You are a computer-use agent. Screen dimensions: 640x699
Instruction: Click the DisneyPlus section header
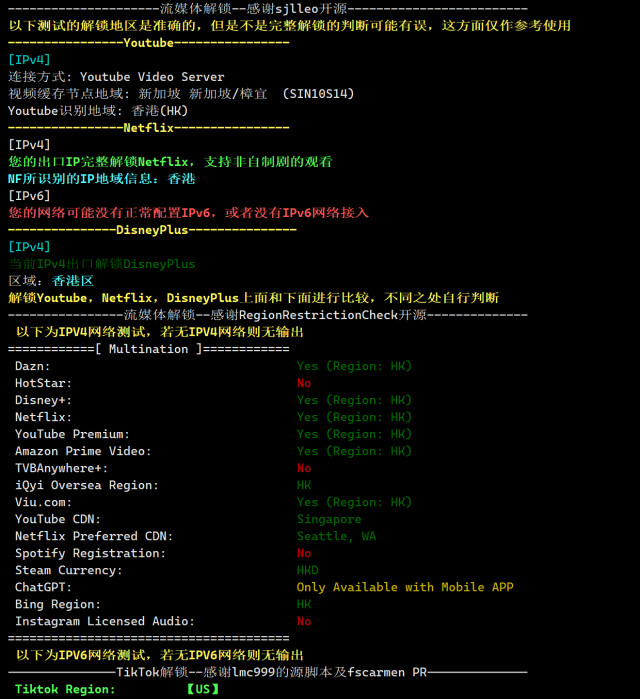[x=152, y=230]
